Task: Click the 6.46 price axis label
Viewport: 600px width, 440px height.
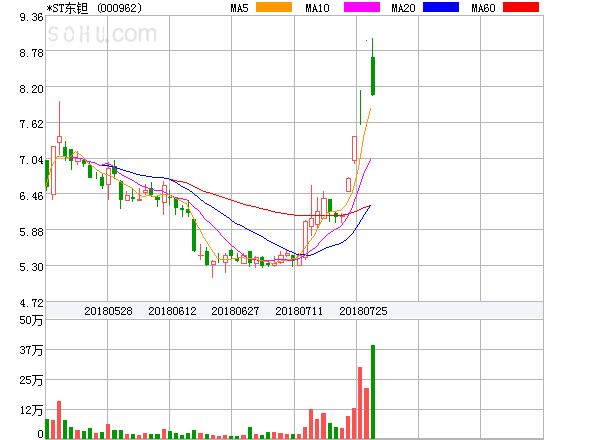Action: [31, 196]
